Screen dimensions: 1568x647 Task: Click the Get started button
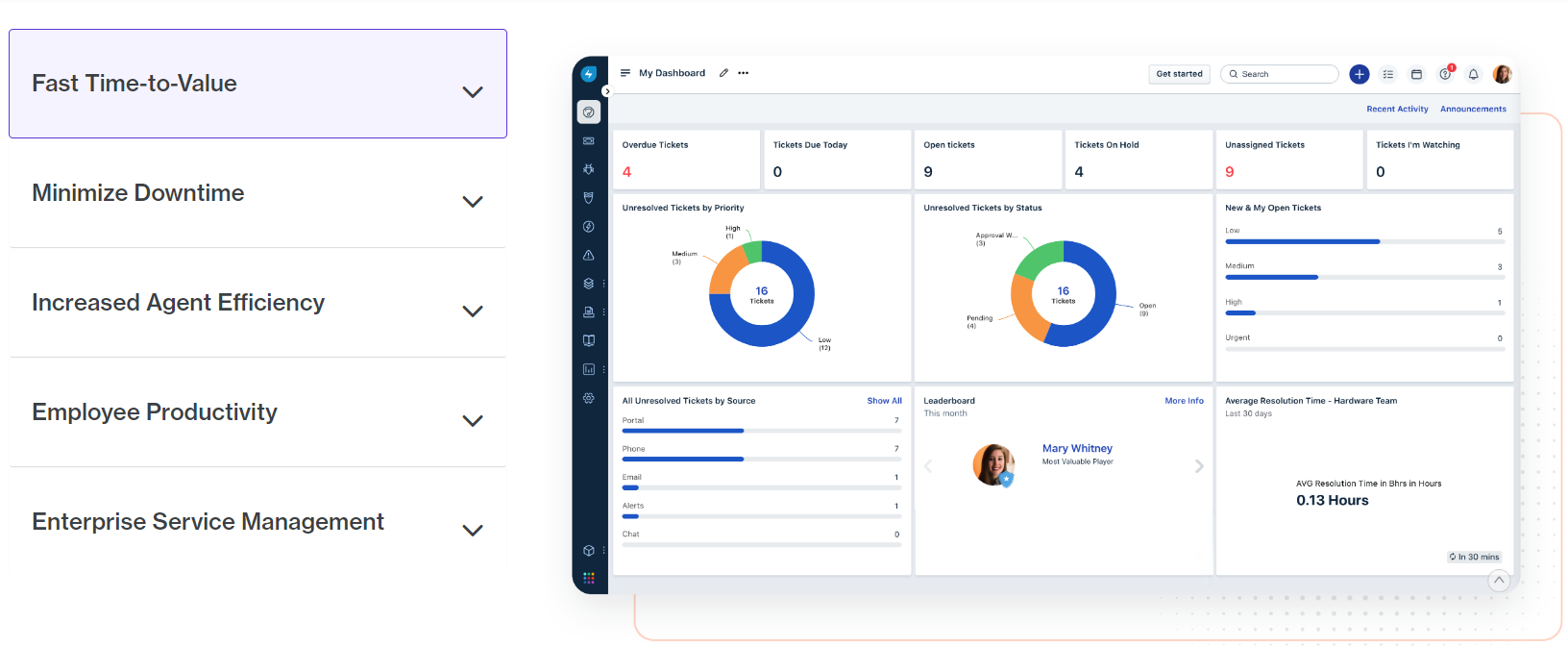[1179, 74]
